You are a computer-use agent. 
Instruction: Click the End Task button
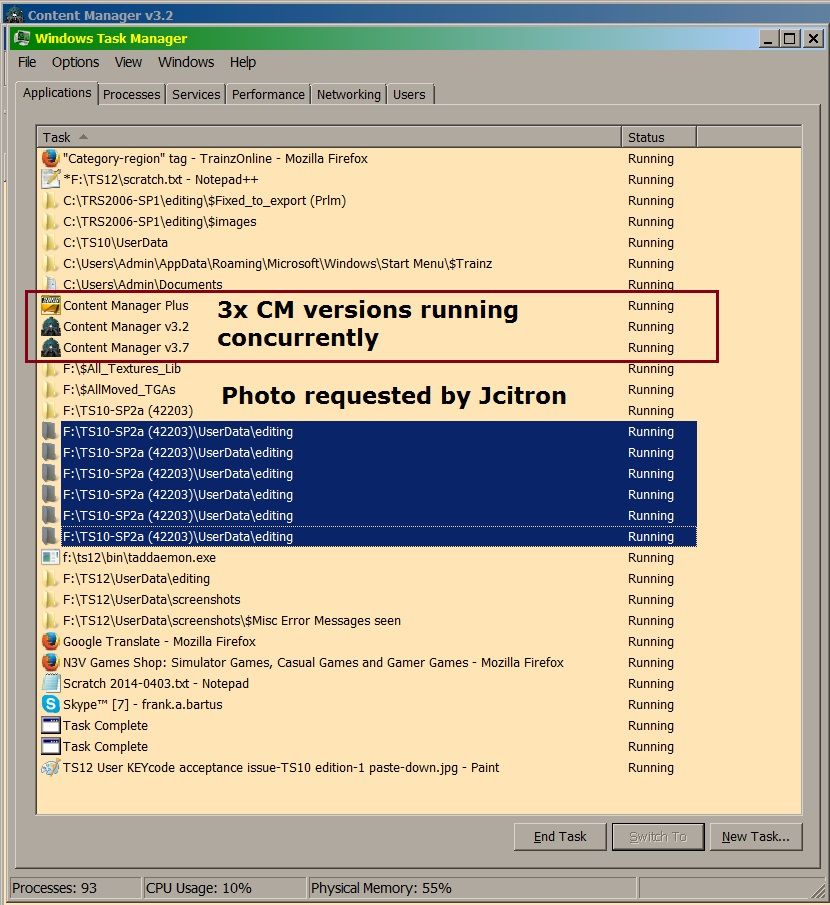coord(560,836)
